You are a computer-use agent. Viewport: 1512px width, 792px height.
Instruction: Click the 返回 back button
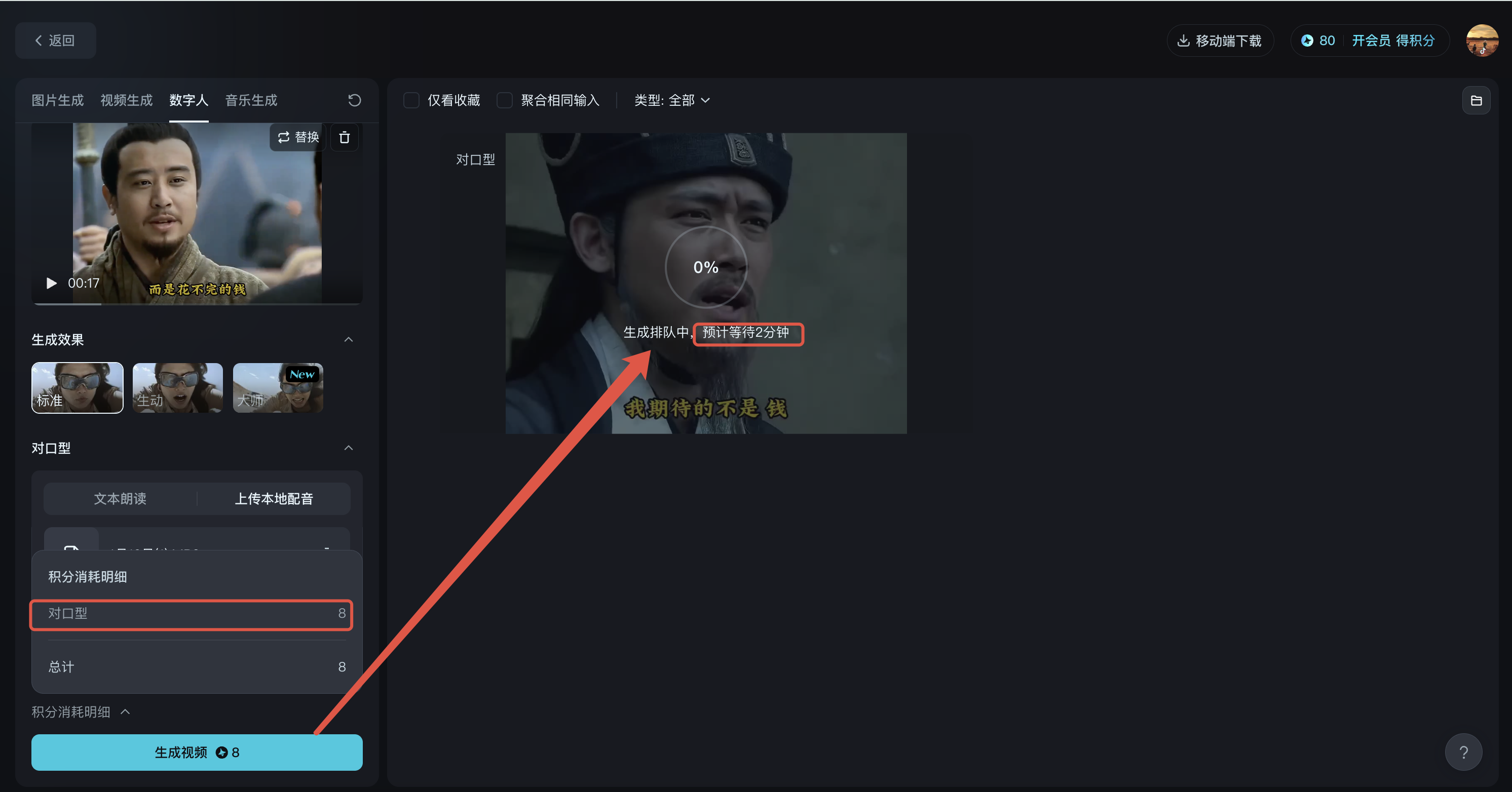55,41
